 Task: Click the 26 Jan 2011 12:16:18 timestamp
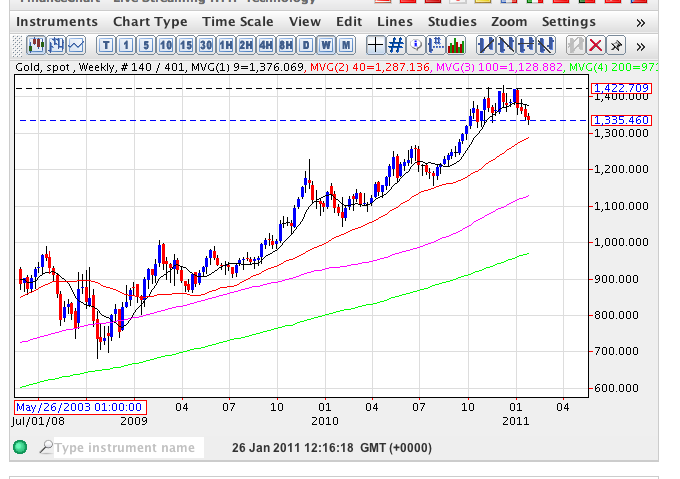(x=293, y=448)
